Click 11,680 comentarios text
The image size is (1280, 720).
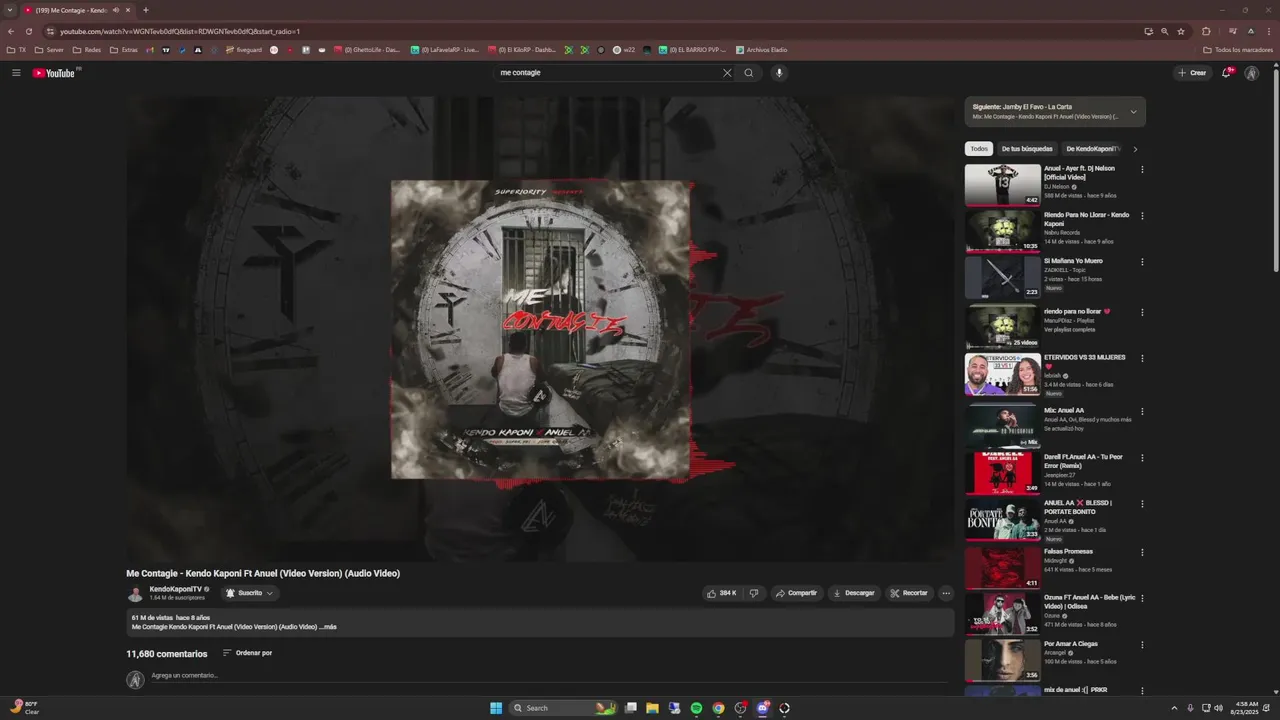167,654
